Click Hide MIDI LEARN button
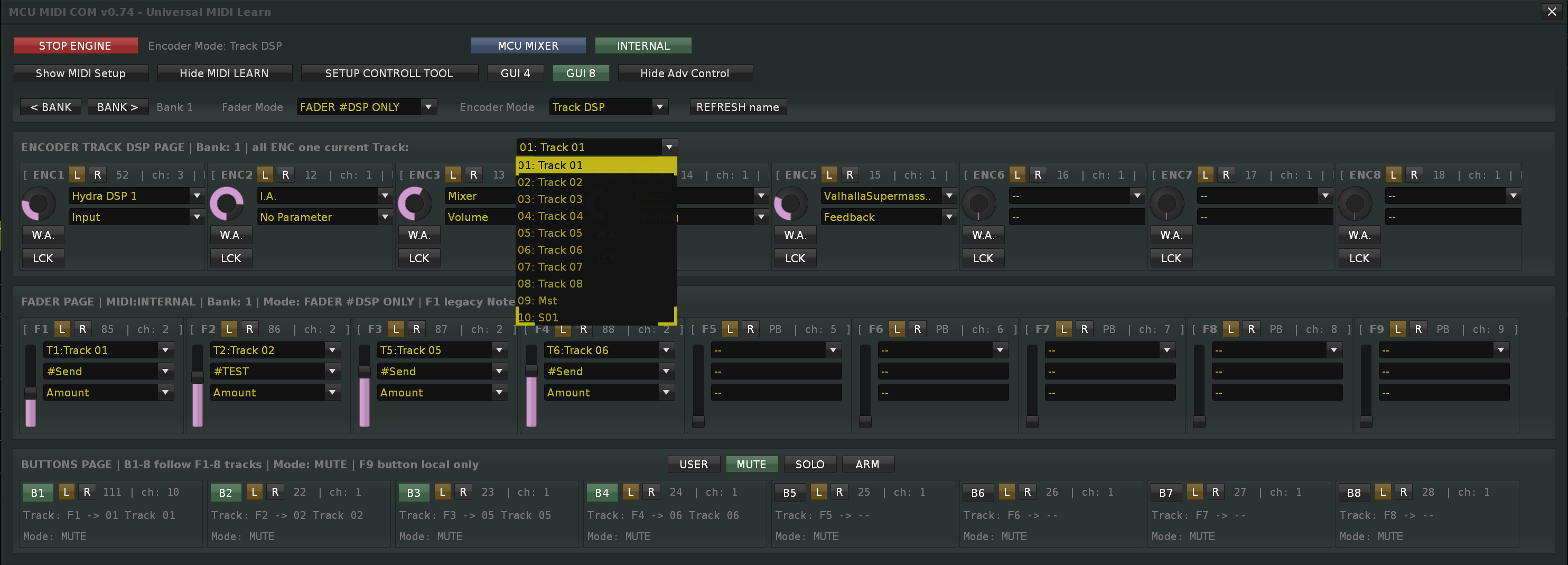 coord(224,73)
